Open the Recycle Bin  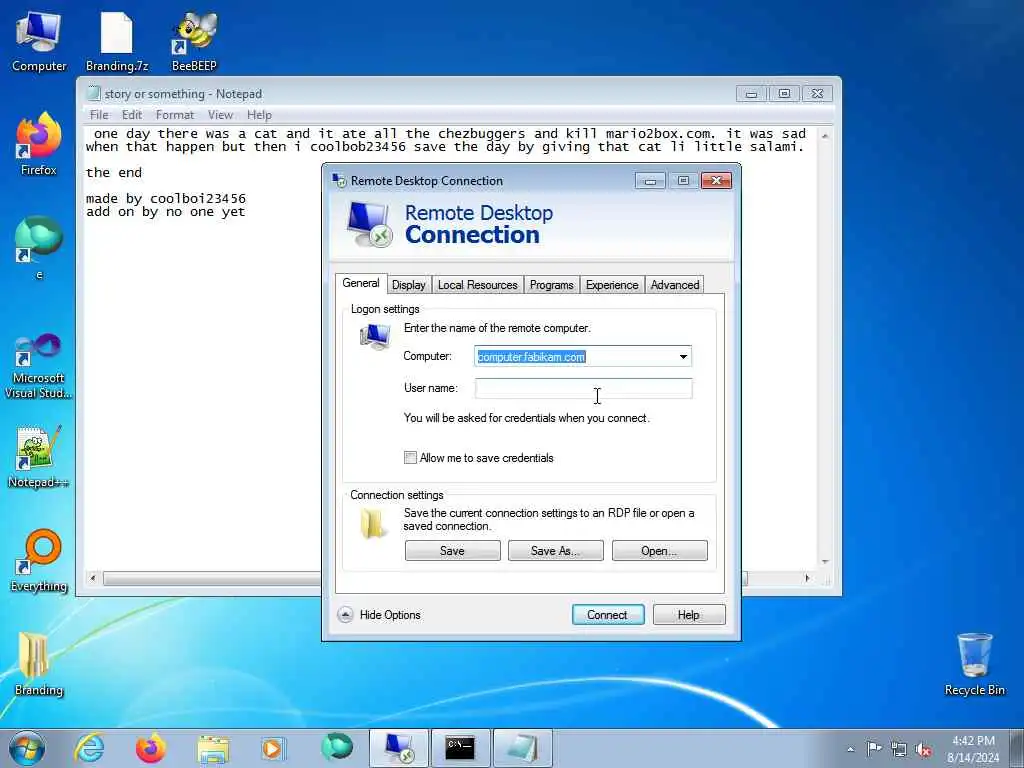click(x=974, y=664)
